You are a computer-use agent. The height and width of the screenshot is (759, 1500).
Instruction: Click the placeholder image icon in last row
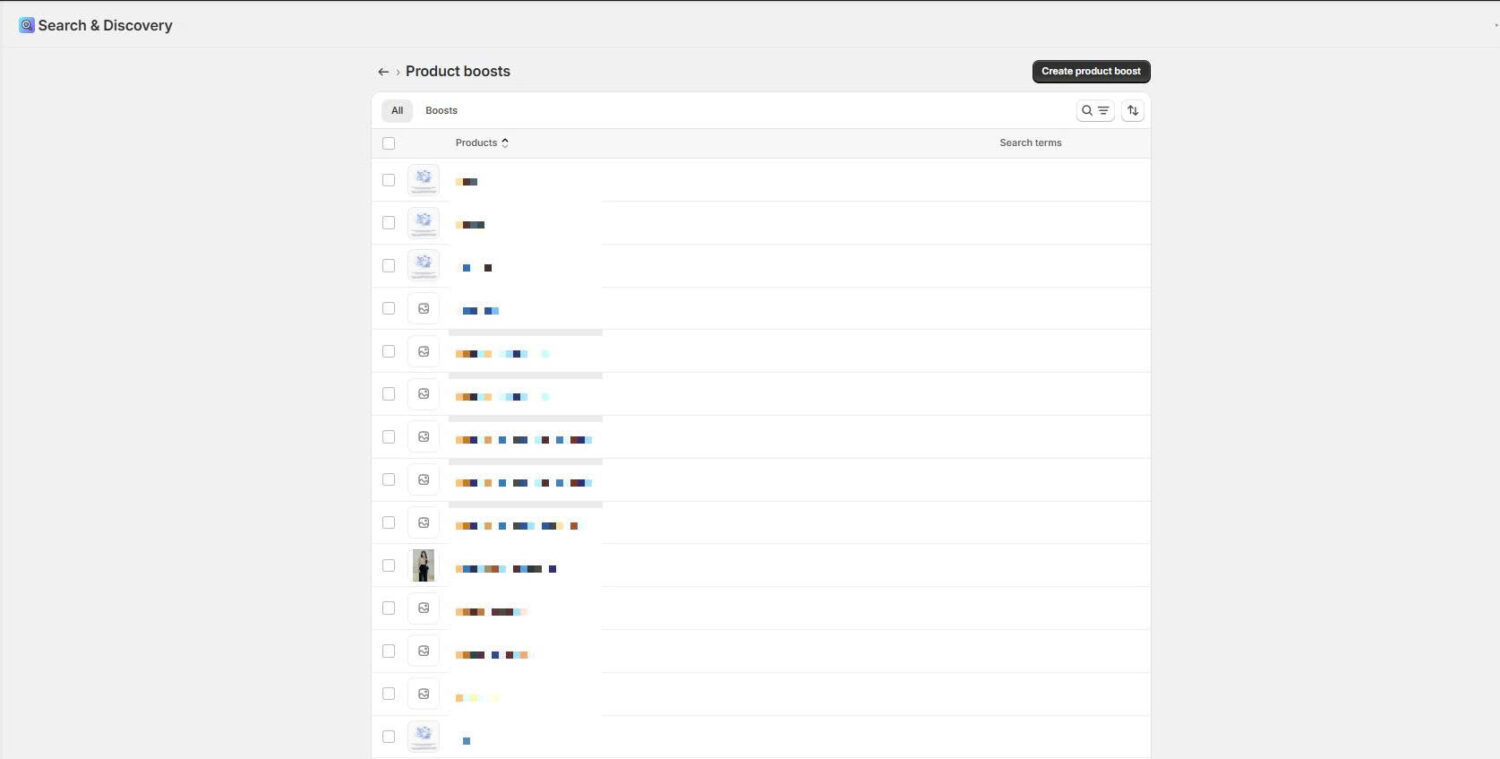click(x=423, y=736)
